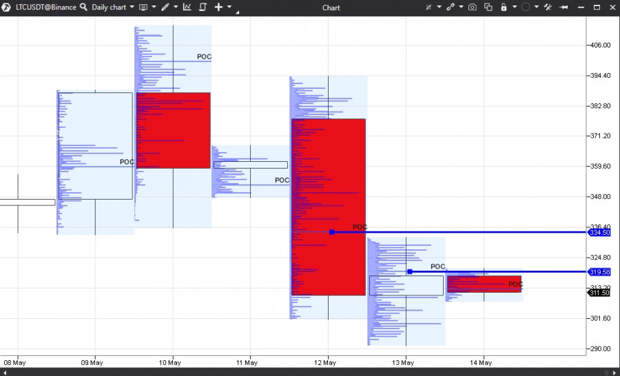Click the 324.80 price axis label
Image resolution: width=620 pixels, height=376 pixels.
click(600, 257)
